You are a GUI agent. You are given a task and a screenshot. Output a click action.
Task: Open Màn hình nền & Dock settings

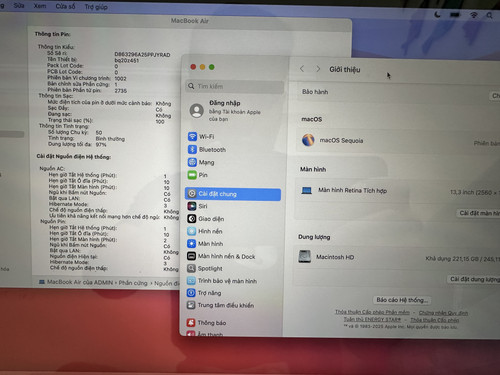tap(221, 257)
